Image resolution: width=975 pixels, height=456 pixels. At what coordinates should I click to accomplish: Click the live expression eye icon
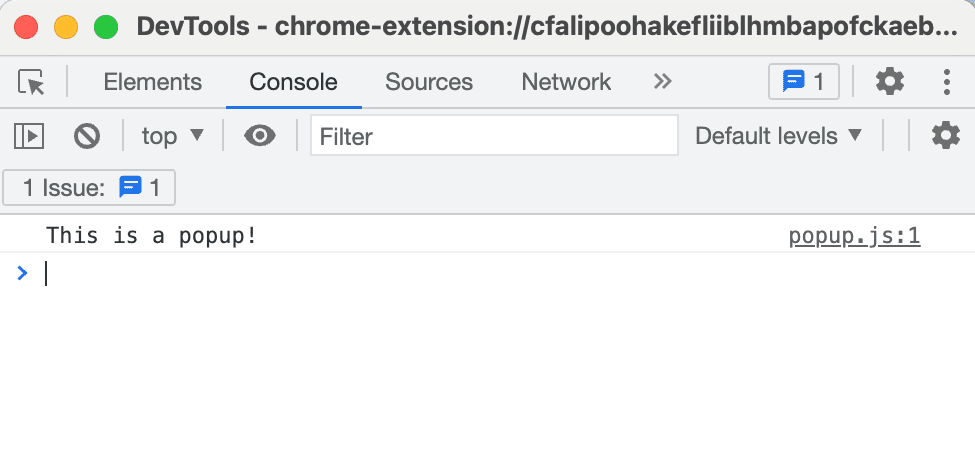pyautogui.click(x=260, y=135)
